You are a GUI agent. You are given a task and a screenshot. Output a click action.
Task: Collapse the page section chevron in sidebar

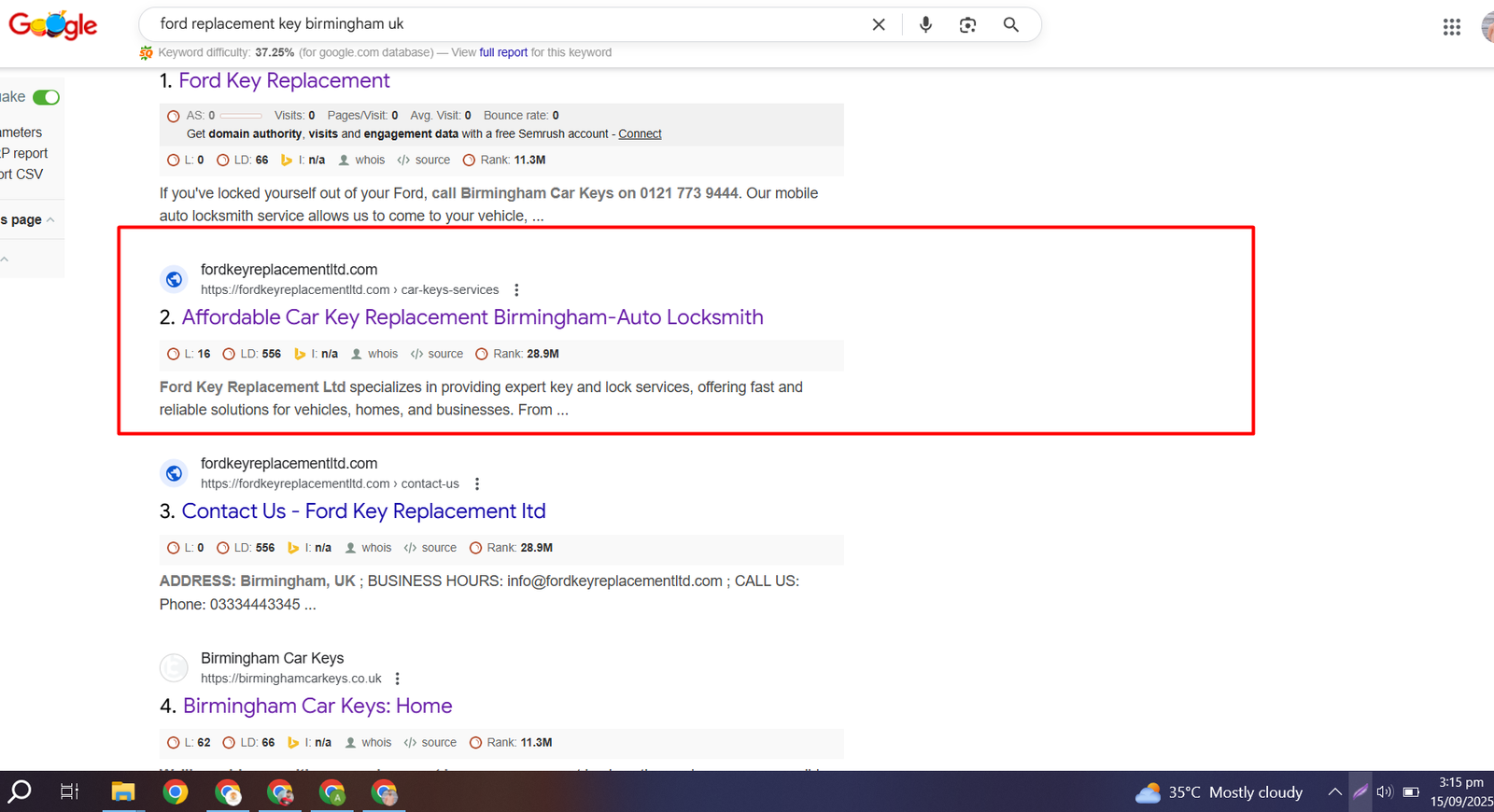pyautogui.click(x=50, y=220)
